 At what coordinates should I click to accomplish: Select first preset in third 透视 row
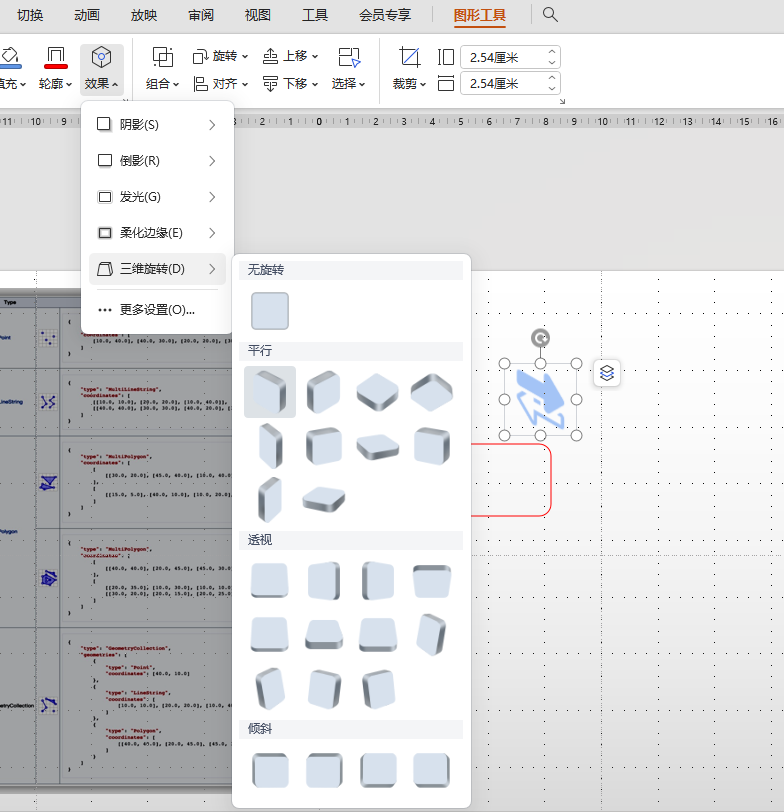270,688
